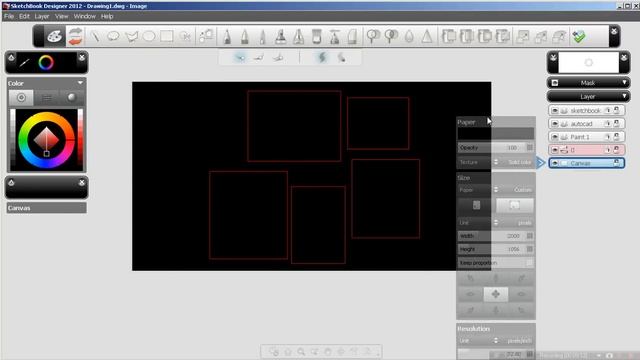The width and height of the screenshot is (640, 360).
Task: Open the Size Unit dropdown
Action: tap(496, 223)
